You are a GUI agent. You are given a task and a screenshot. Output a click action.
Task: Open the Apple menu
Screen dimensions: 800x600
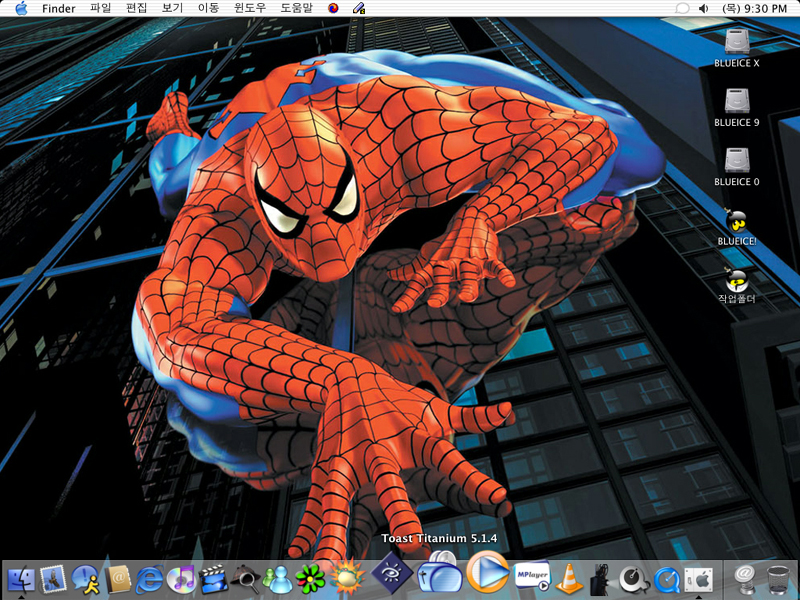[21, 8]
